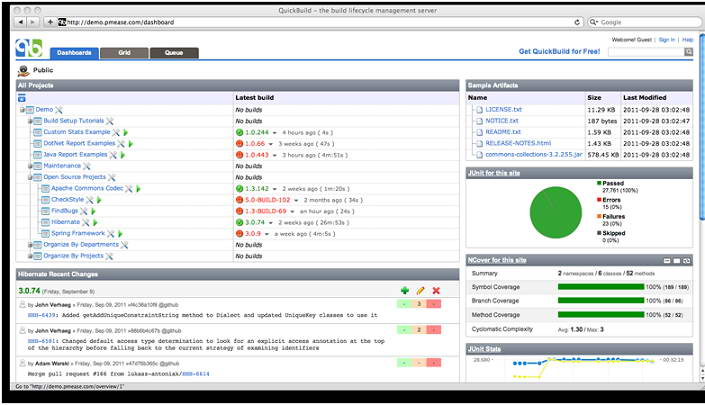The height and width of the screenshot is (405, 705).
Task: Click the QuickBuild search input box
Action: [646, 52]
